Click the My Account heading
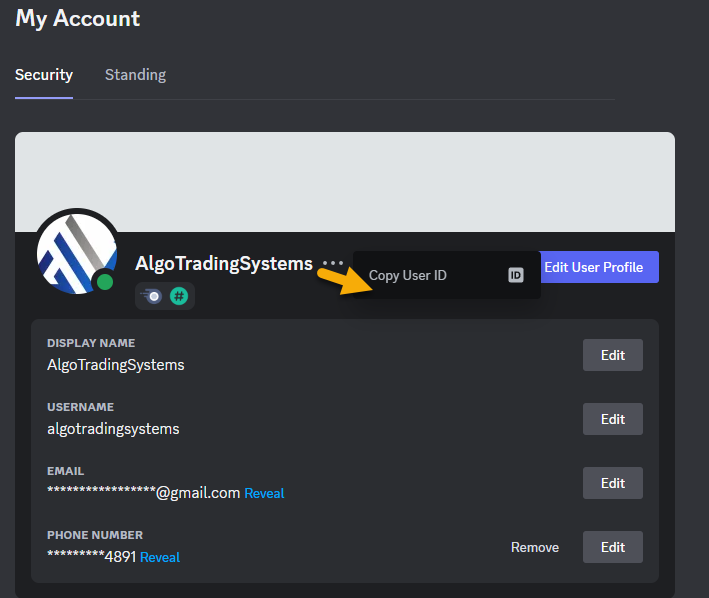The width and height of the screenshot is (709, 598). tap(78, 18)
